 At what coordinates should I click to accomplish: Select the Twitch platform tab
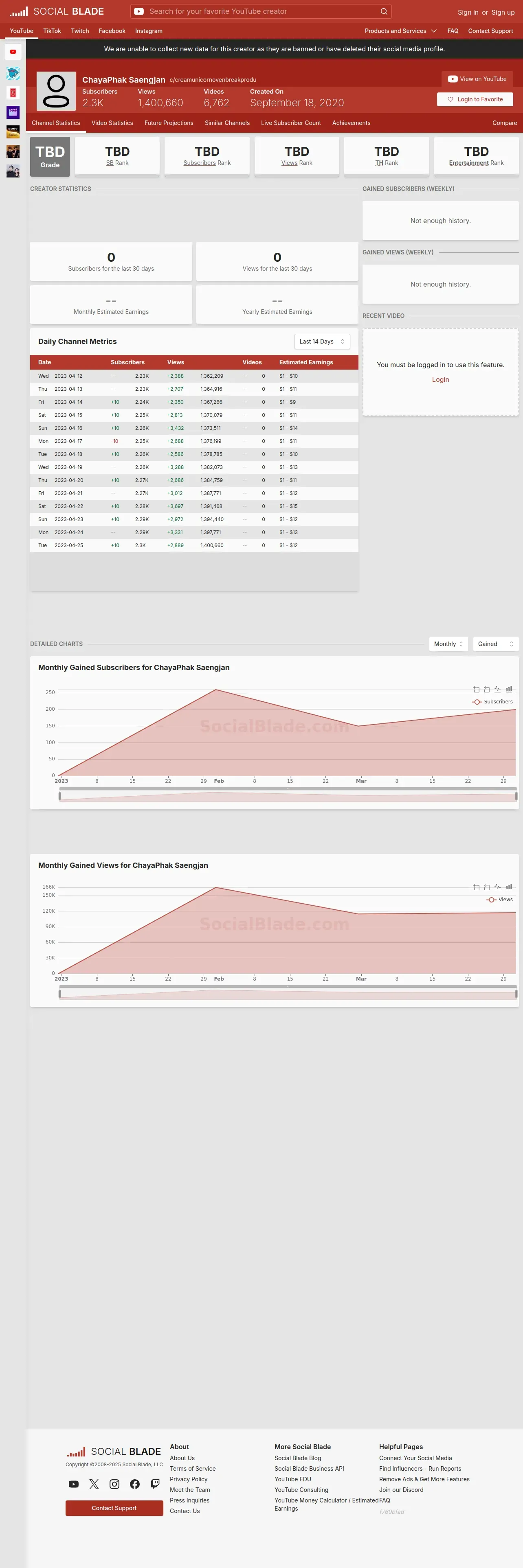coord(80,31)
